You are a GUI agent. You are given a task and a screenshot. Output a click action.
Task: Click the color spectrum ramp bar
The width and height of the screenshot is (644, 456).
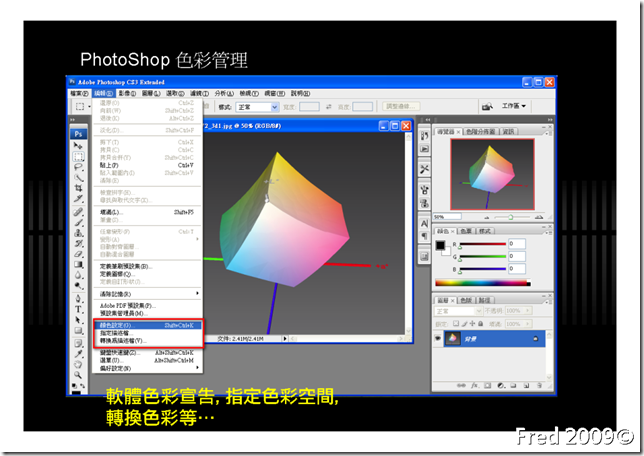coord(483,283)
